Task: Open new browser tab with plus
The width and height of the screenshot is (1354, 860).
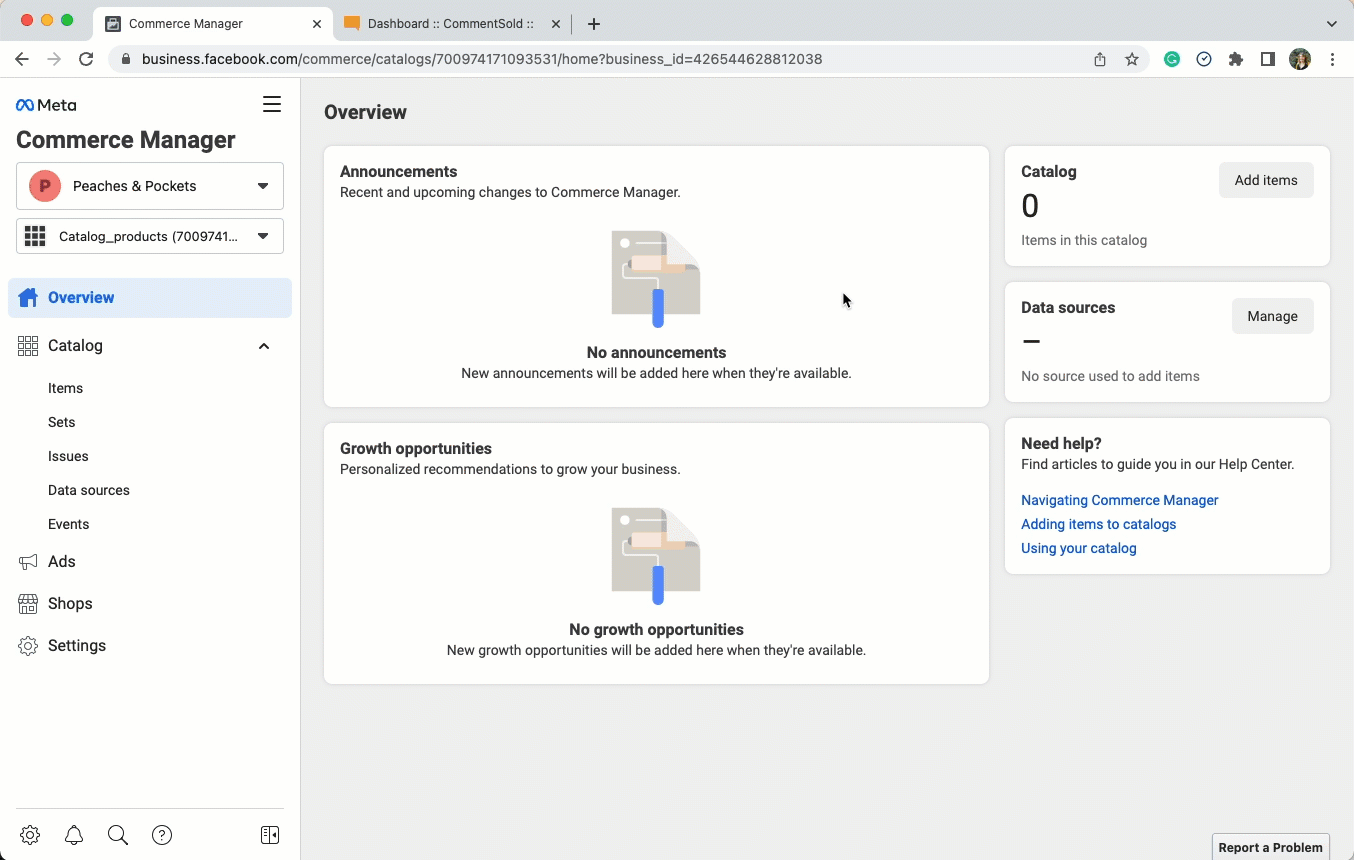Action: pyautogui.click(x=594, y=23)
